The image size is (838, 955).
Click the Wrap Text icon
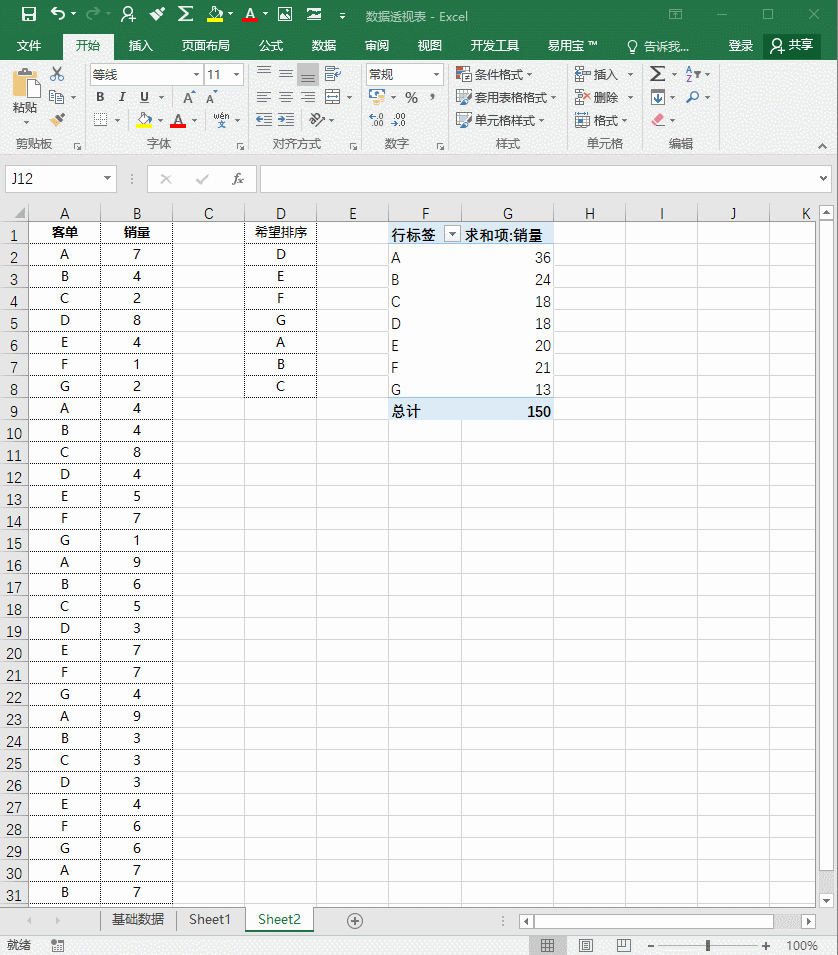pos(333,74)
